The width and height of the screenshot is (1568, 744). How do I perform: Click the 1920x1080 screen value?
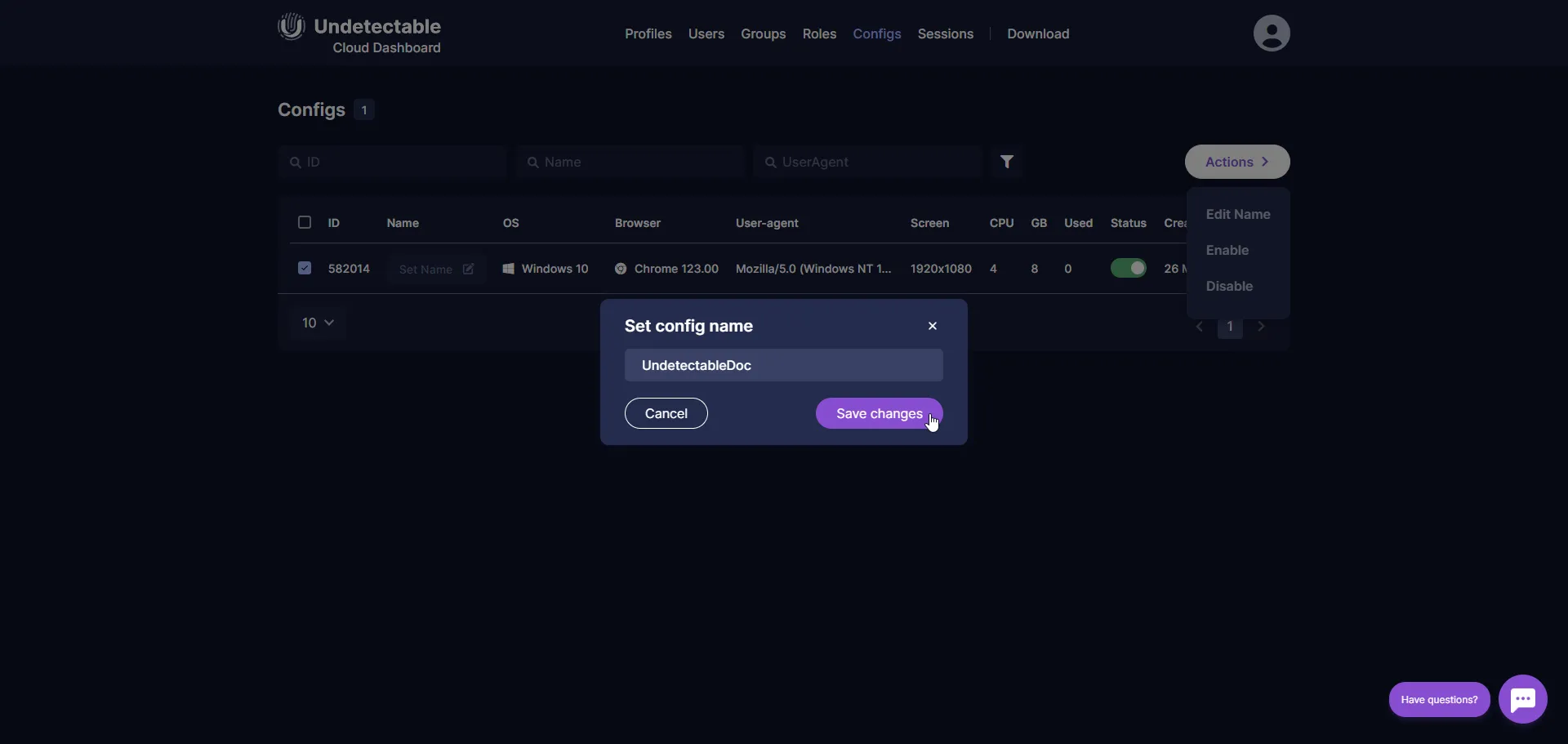coord(941,269)
